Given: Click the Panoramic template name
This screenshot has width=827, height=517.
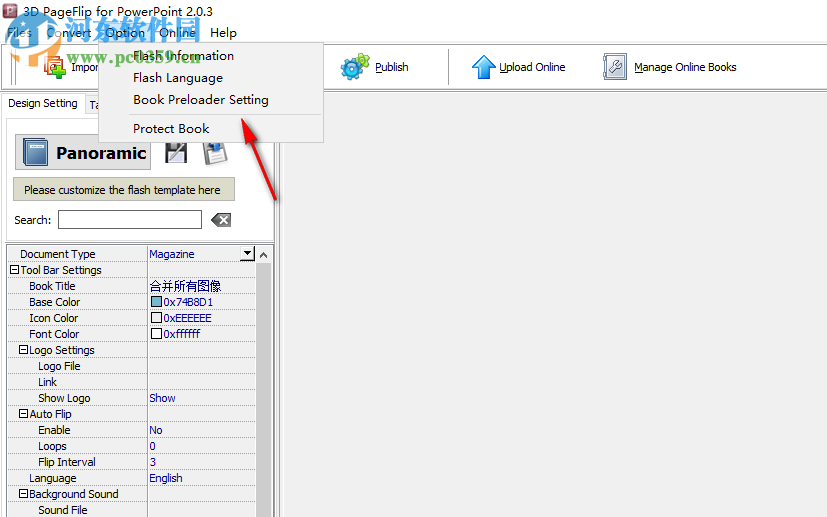Looking at the screenshot, I should pos(101,153).
